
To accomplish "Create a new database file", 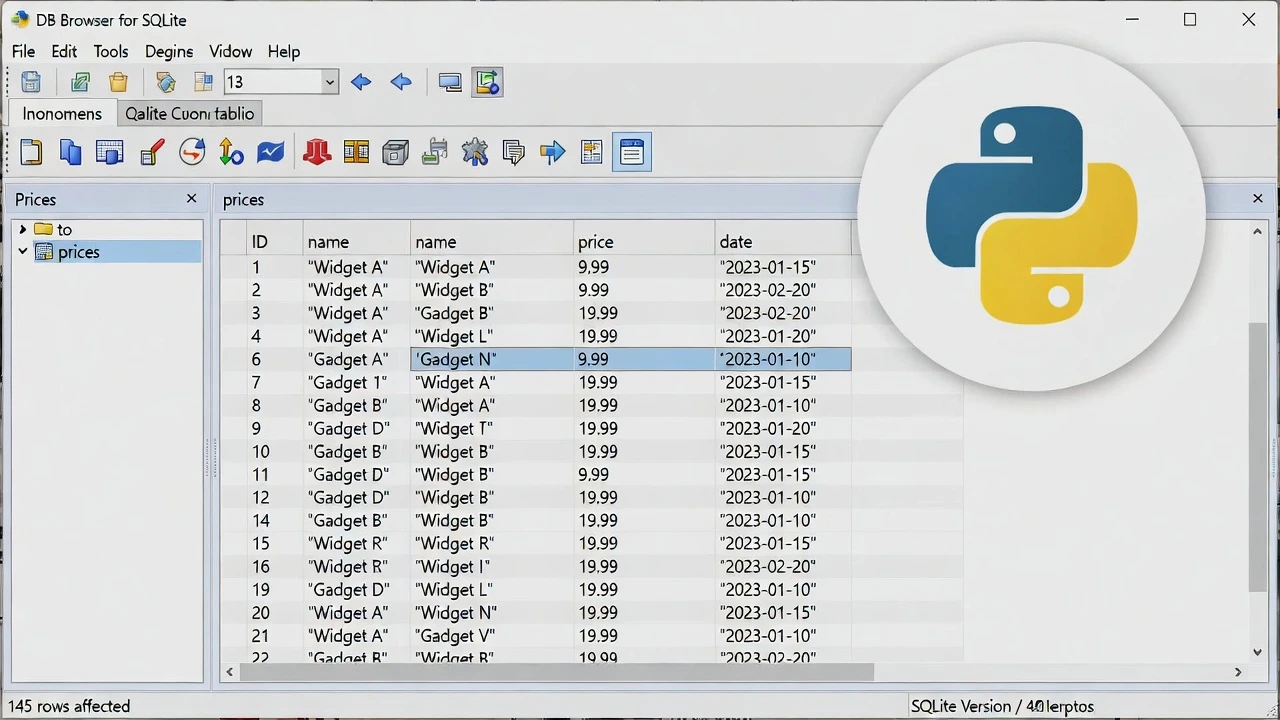I will pos(31,152).
